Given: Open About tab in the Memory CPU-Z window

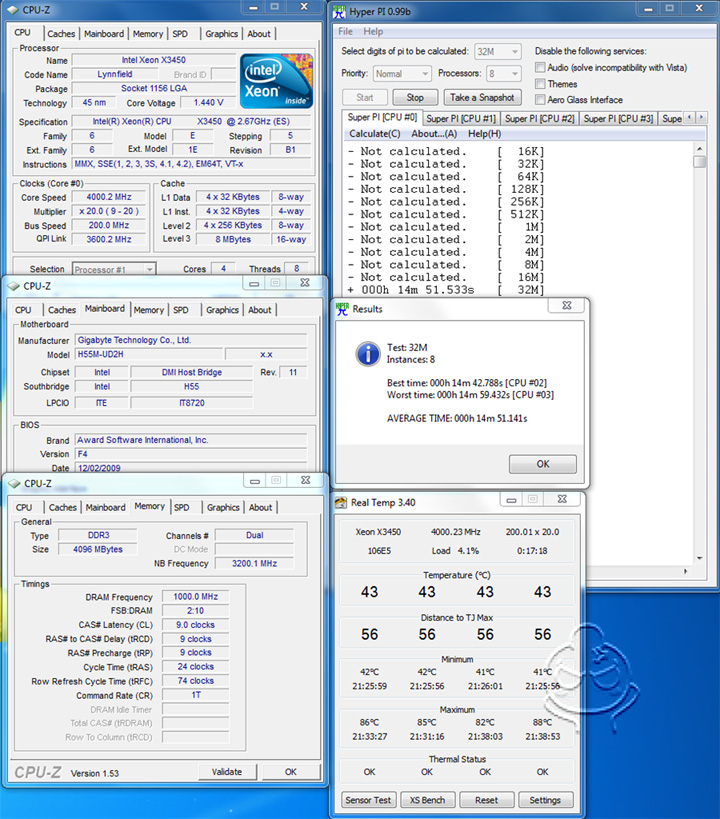Looking at the screenshot, I should tap(261, 507).
